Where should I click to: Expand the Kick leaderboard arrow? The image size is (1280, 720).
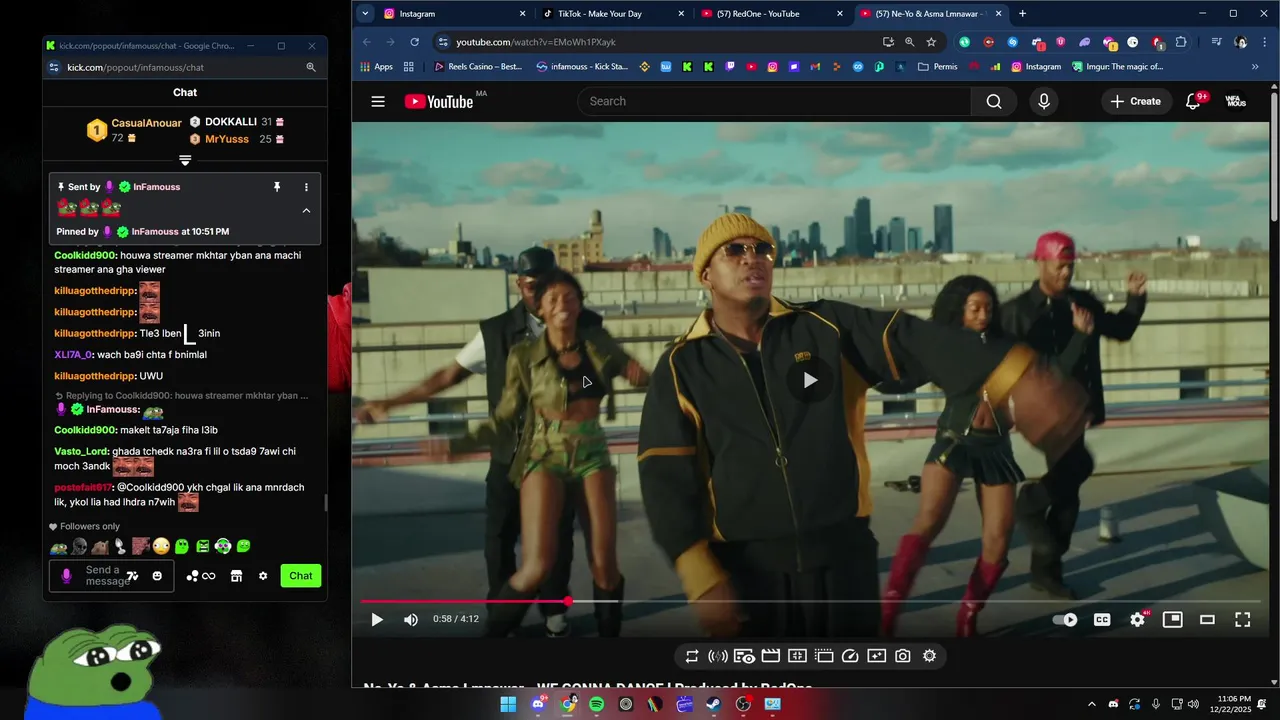[x=185, y=160]
